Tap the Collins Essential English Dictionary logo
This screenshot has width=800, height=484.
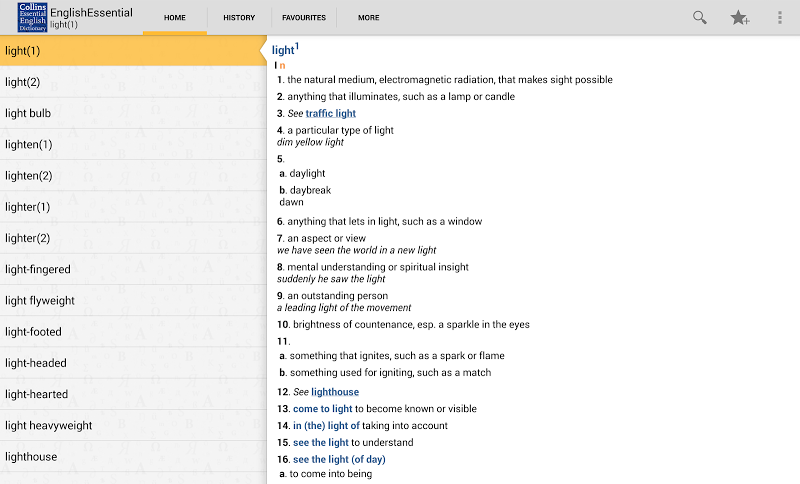pyautogui.click(x=32, y=17)
